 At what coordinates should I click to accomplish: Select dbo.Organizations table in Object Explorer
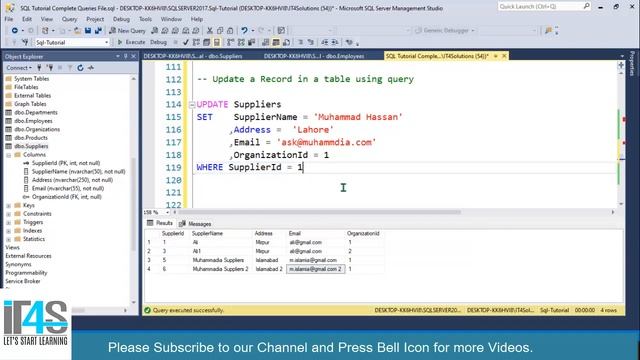pyautogui.click(x=37, y=129)
